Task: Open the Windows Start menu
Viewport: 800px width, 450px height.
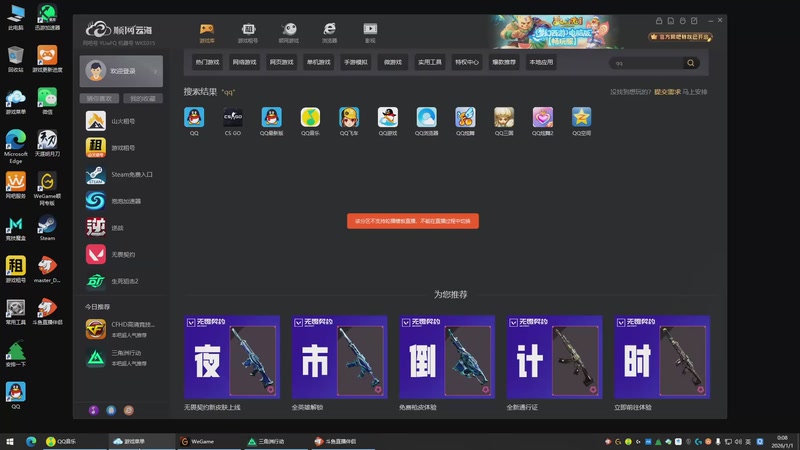Action: pos(10,441)
